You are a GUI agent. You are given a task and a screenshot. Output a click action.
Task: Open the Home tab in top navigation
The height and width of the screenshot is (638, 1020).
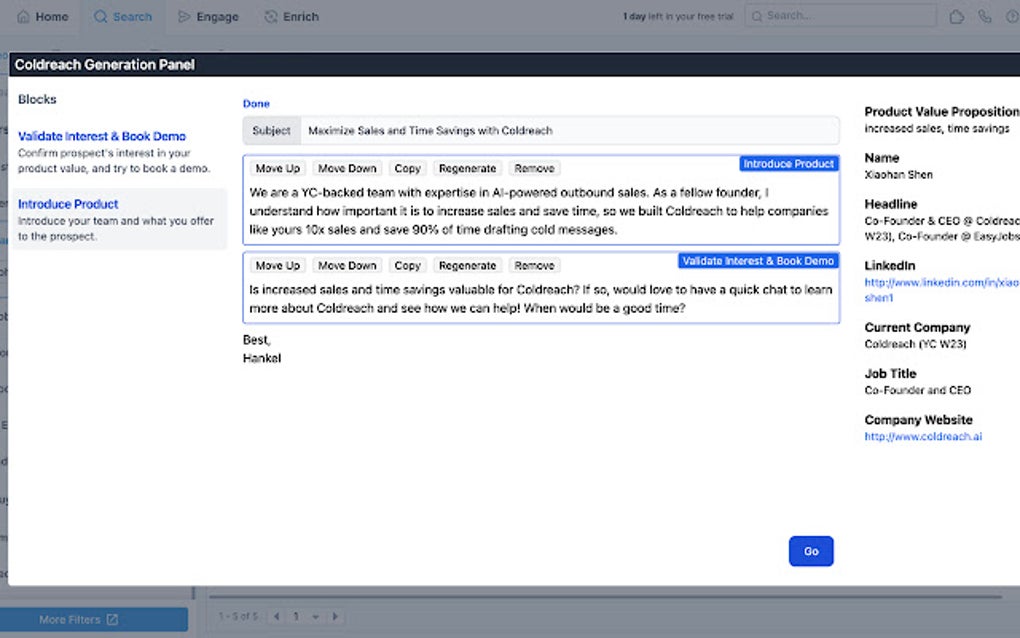(x=42, y=16)
